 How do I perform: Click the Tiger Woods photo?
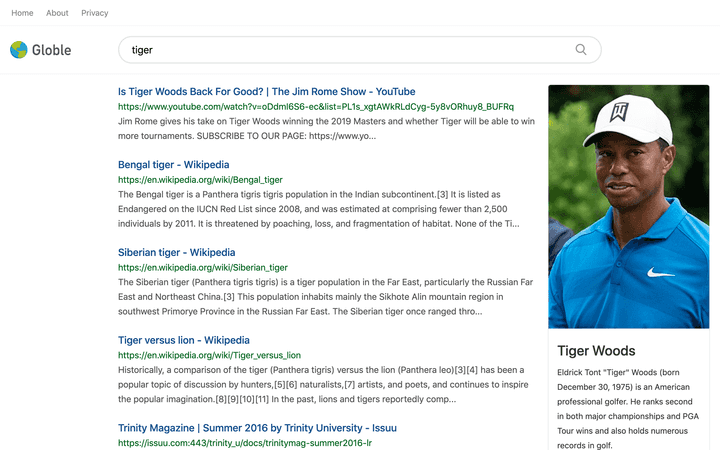pos(628,206)
